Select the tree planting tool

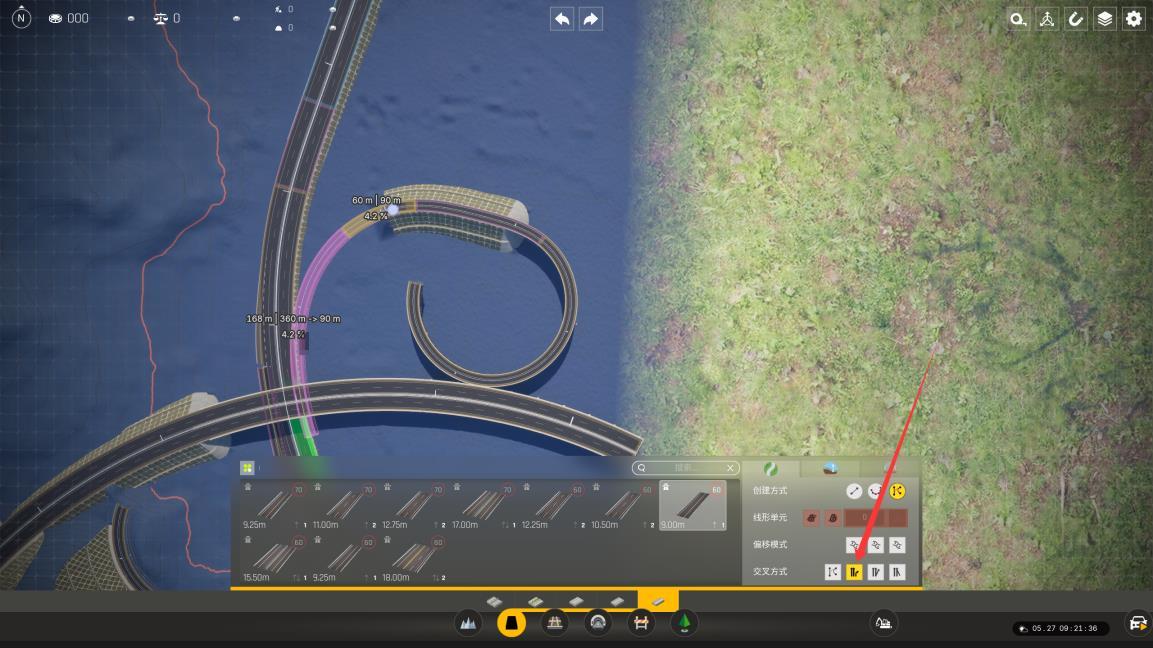click(x=684, y=624)
